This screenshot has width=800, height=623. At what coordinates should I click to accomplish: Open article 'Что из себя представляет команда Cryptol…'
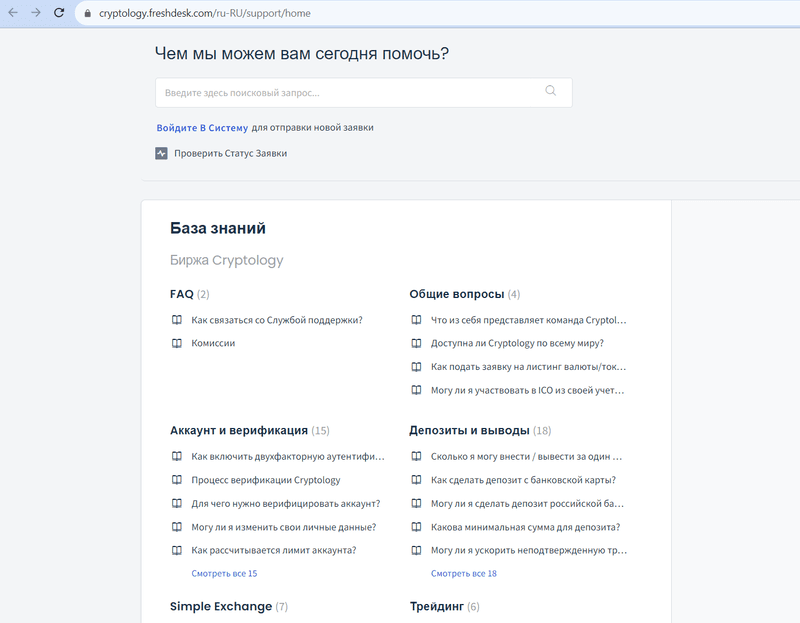pyautogui.click(x=529, y=320)
